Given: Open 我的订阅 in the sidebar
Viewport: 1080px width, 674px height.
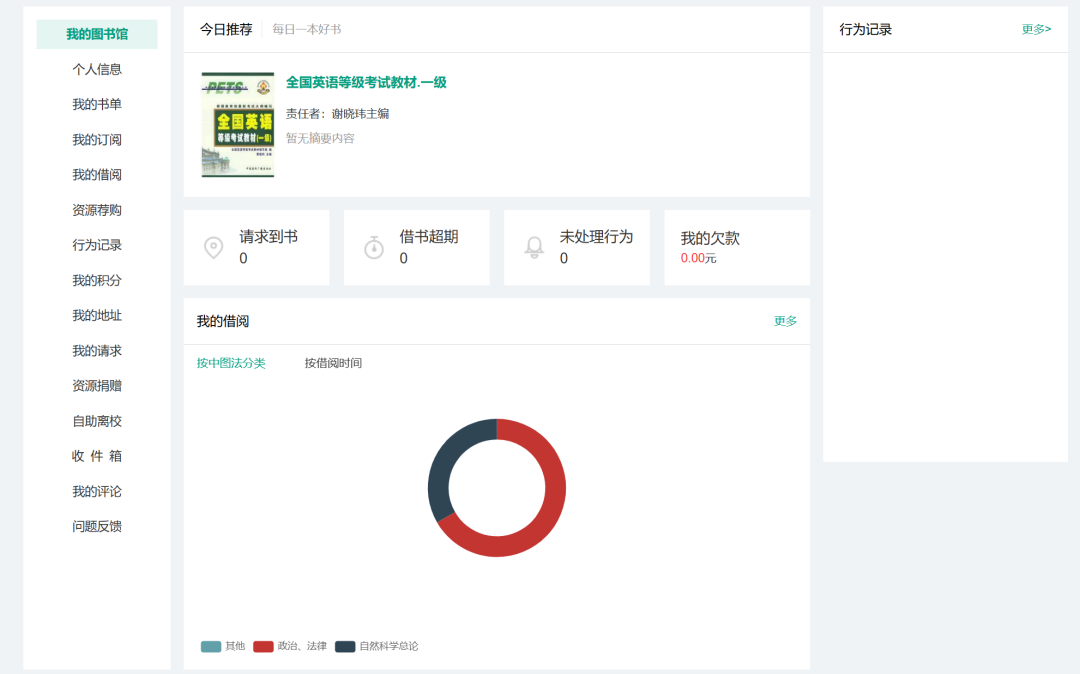Looking at the screenshot, I should (x=97, y=139).
